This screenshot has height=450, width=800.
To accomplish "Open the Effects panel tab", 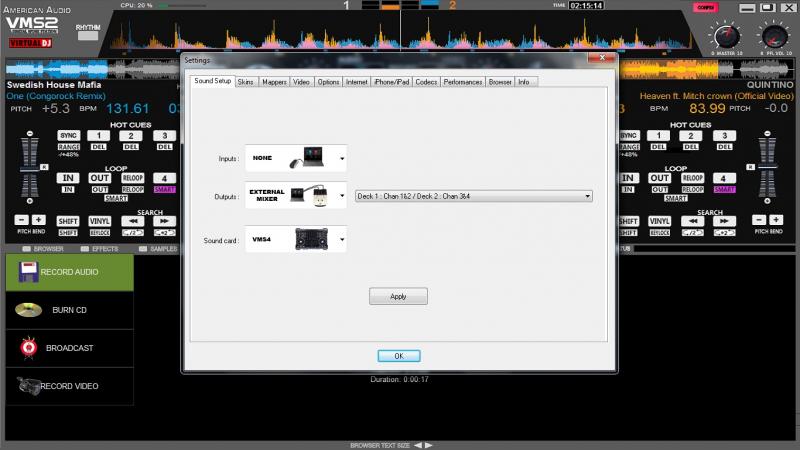I will pyautogui.click(x=99, y=249).
